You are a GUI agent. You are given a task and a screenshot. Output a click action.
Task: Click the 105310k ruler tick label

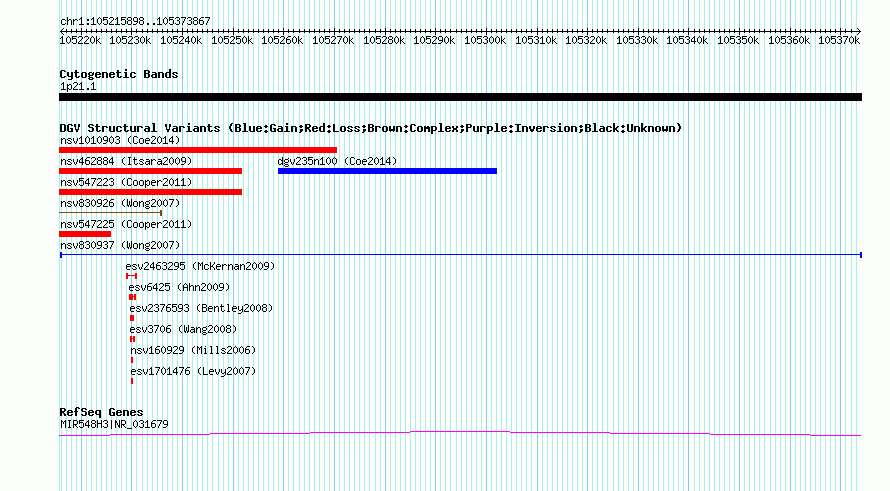536,40
